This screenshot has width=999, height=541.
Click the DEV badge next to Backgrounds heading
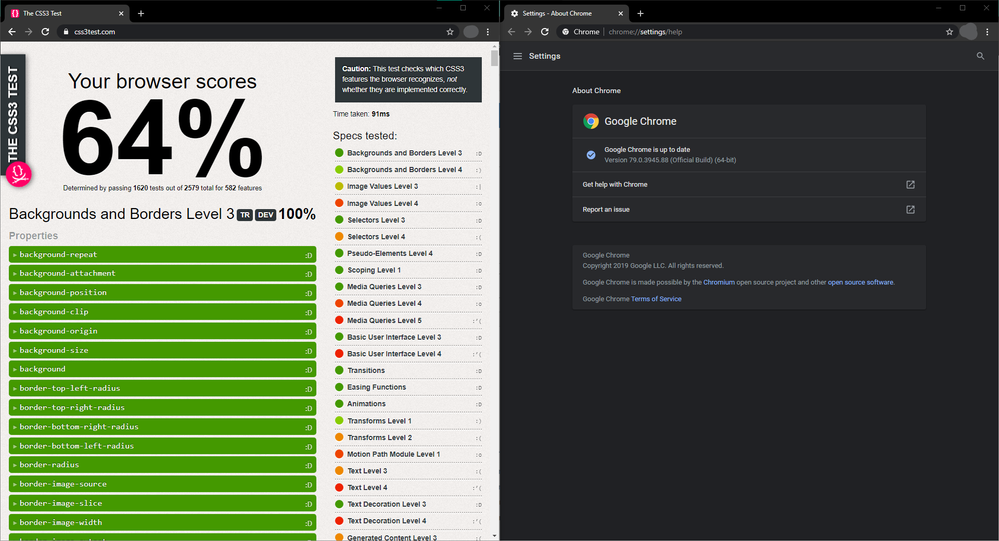[266, 215]
